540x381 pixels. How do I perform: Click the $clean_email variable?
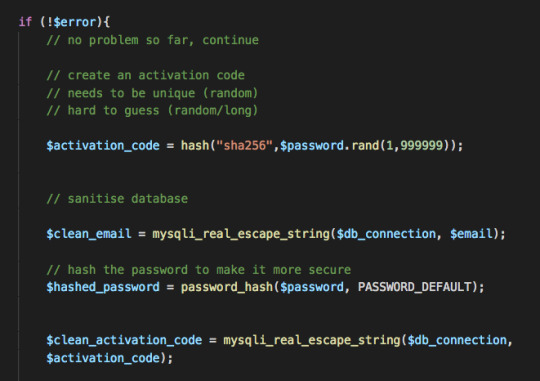(89, 234)
